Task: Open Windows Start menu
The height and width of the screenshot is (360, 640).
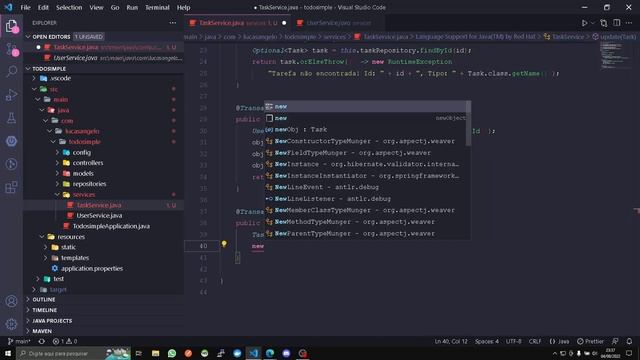Action: pyautogui.click(x=8, y=353)
